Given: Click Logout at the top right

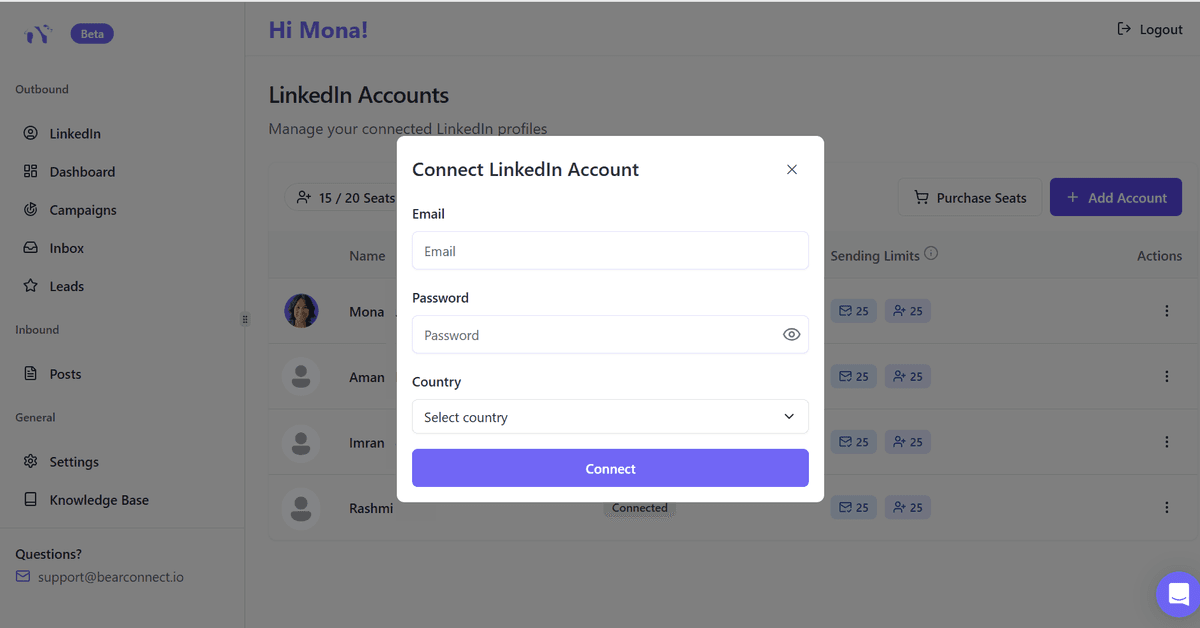Looking at the screenshot, I should coord(1150,29).
